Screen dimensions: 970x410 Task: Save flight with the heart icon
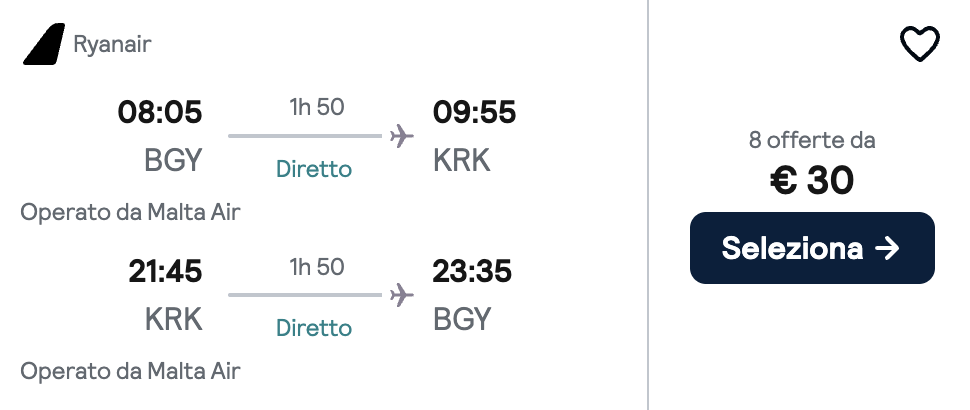919,45
